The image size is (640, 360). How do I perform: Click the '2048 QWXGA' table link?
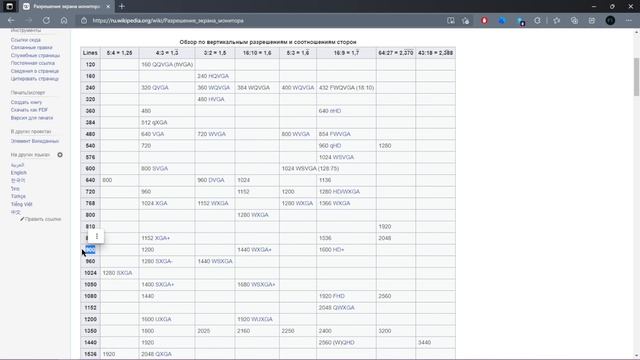point(337,308)
